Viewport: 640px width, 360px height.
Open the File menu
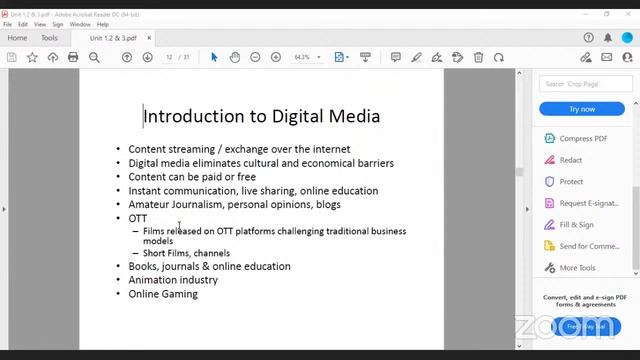[x=7, y=24]
